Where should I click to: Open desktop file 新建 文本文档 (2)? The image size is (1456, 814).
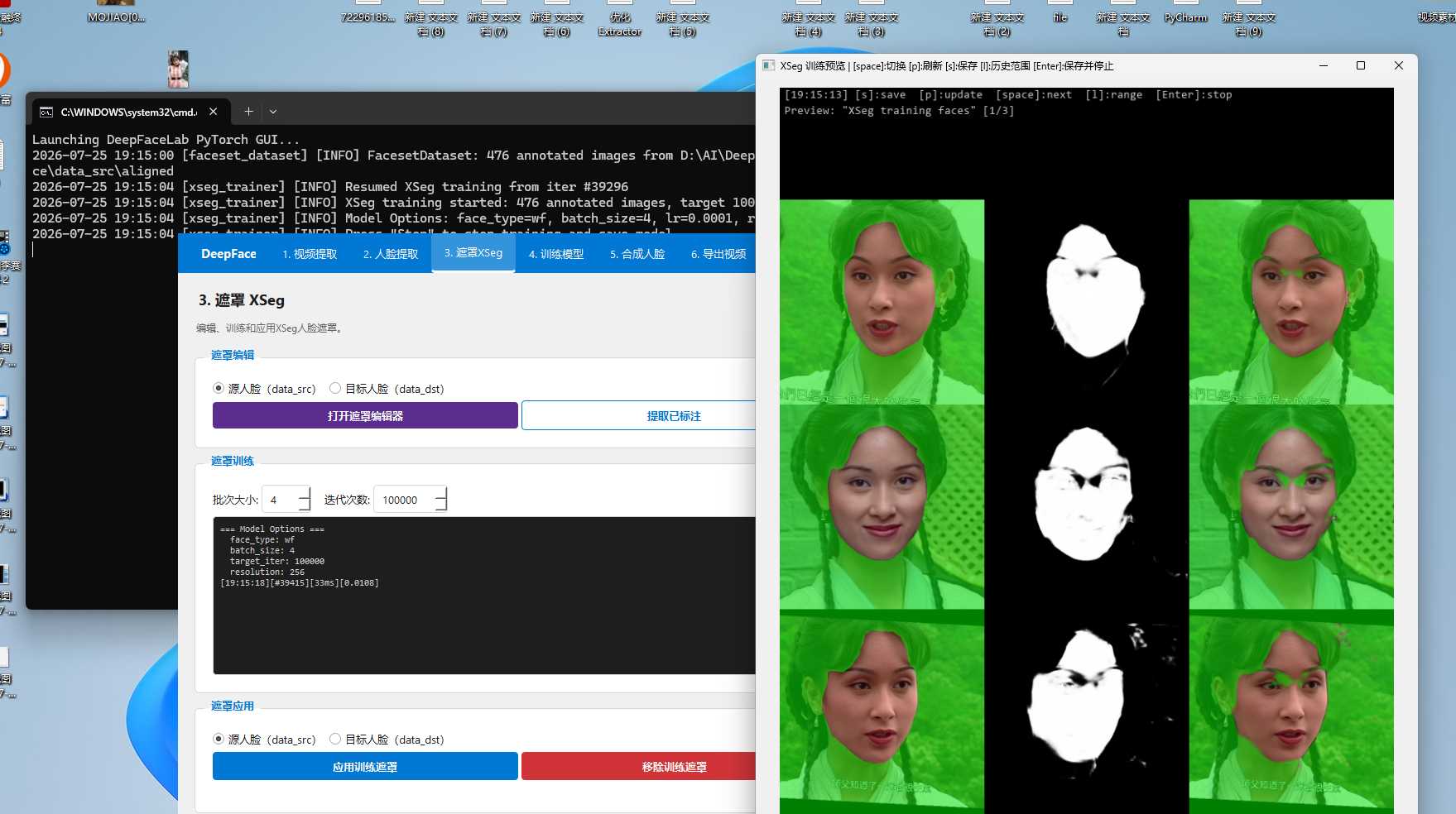click(997, 19)
